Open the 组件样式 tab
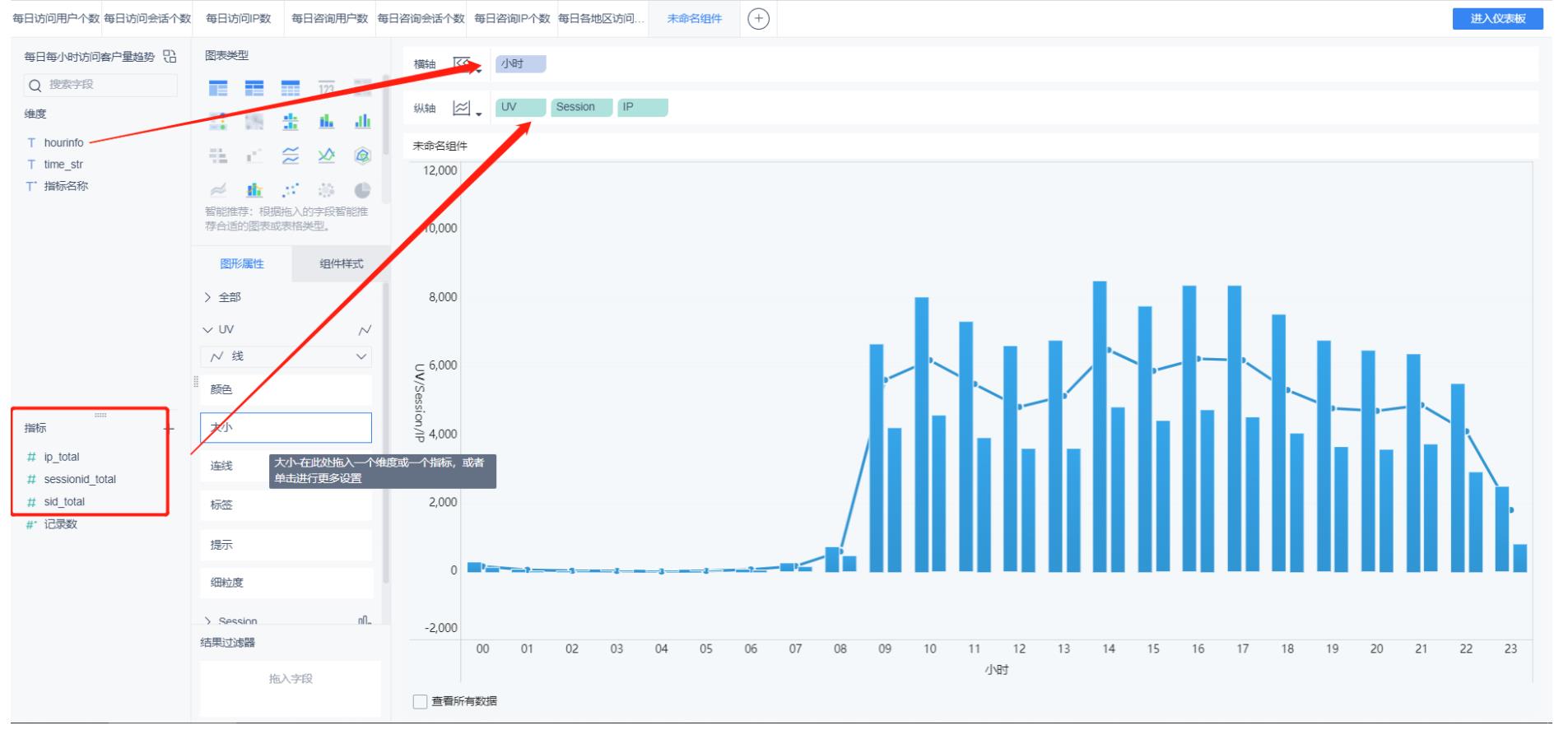Screen dimensions: 1568x744 point(342,264)
